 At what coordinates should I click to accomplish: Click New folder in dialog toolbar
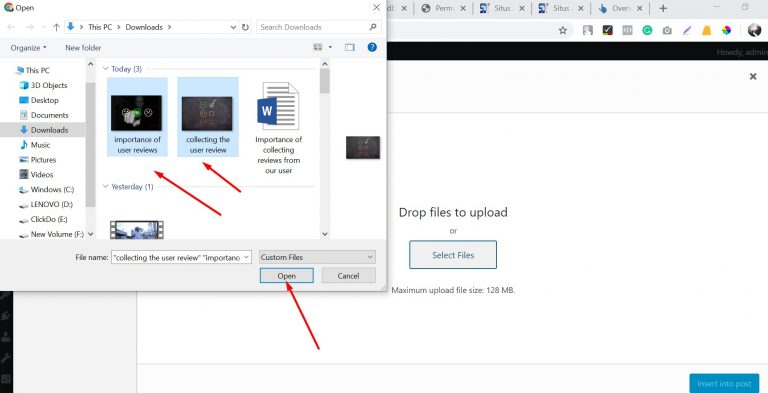[83, 48]
